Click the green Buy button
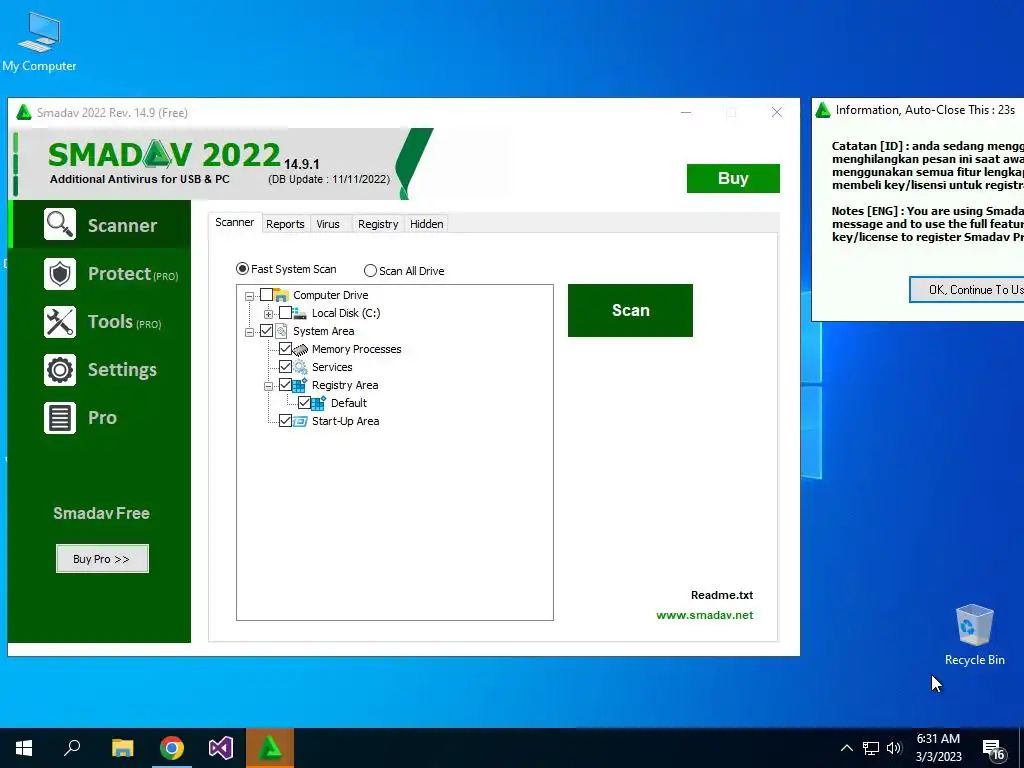1024x768 pixels. 733,178
